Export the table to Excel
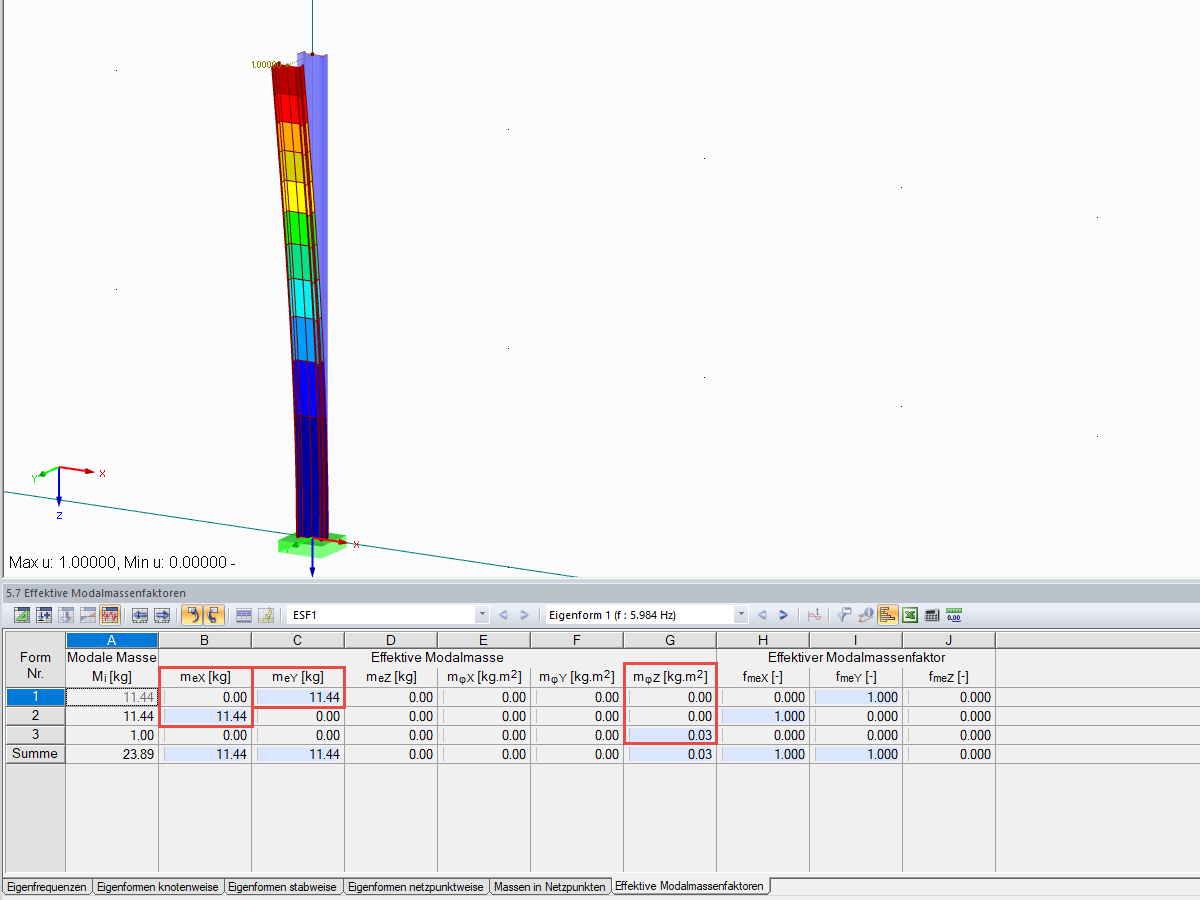This screenshot has width=1200, height=900. coord(909,614)
